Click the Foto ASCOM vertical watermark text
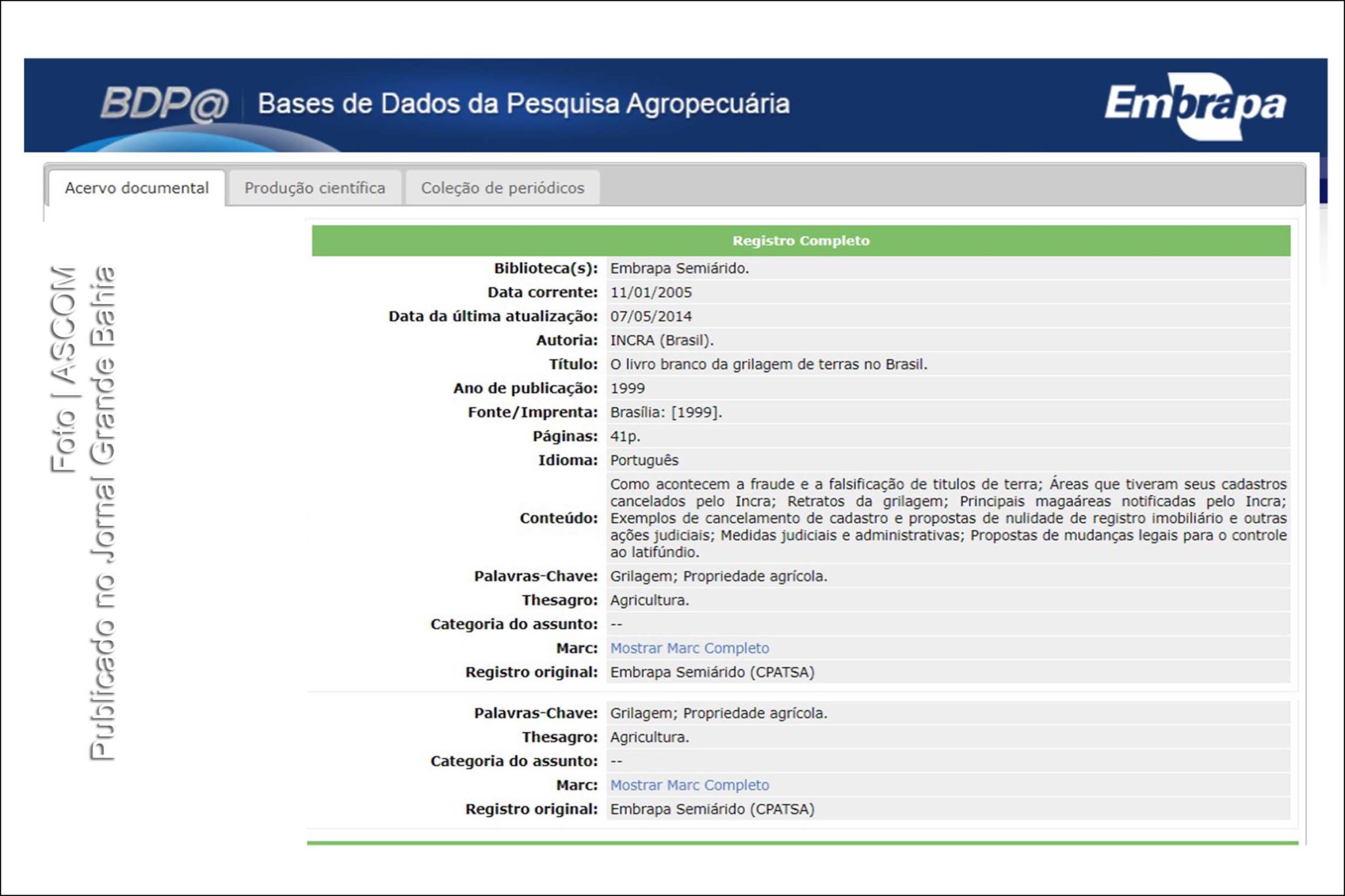This screenshot has width=1345, height=896. point(64,369)
